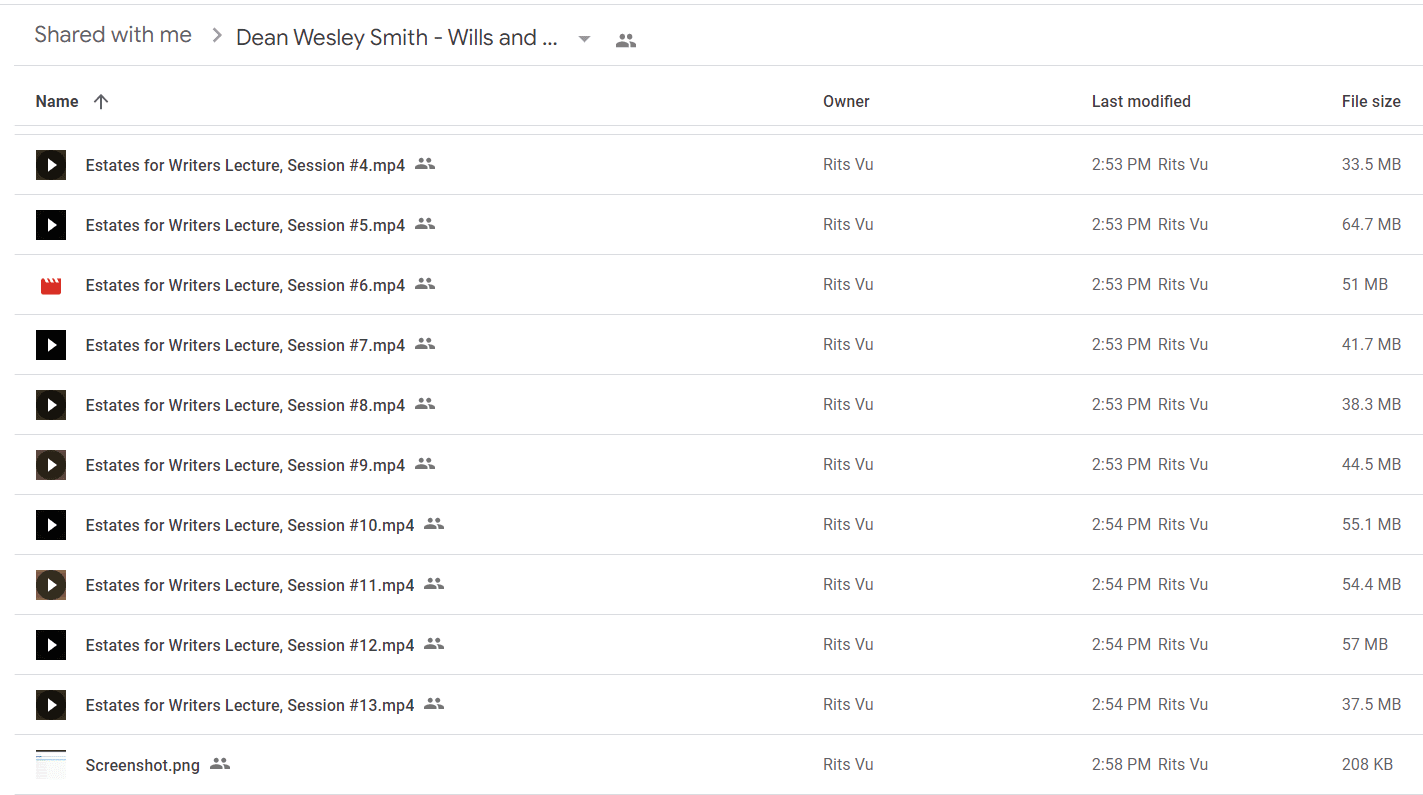Toggle the sort direction arrow next to Name
The image size is (1423, 795).
(100, 101)
